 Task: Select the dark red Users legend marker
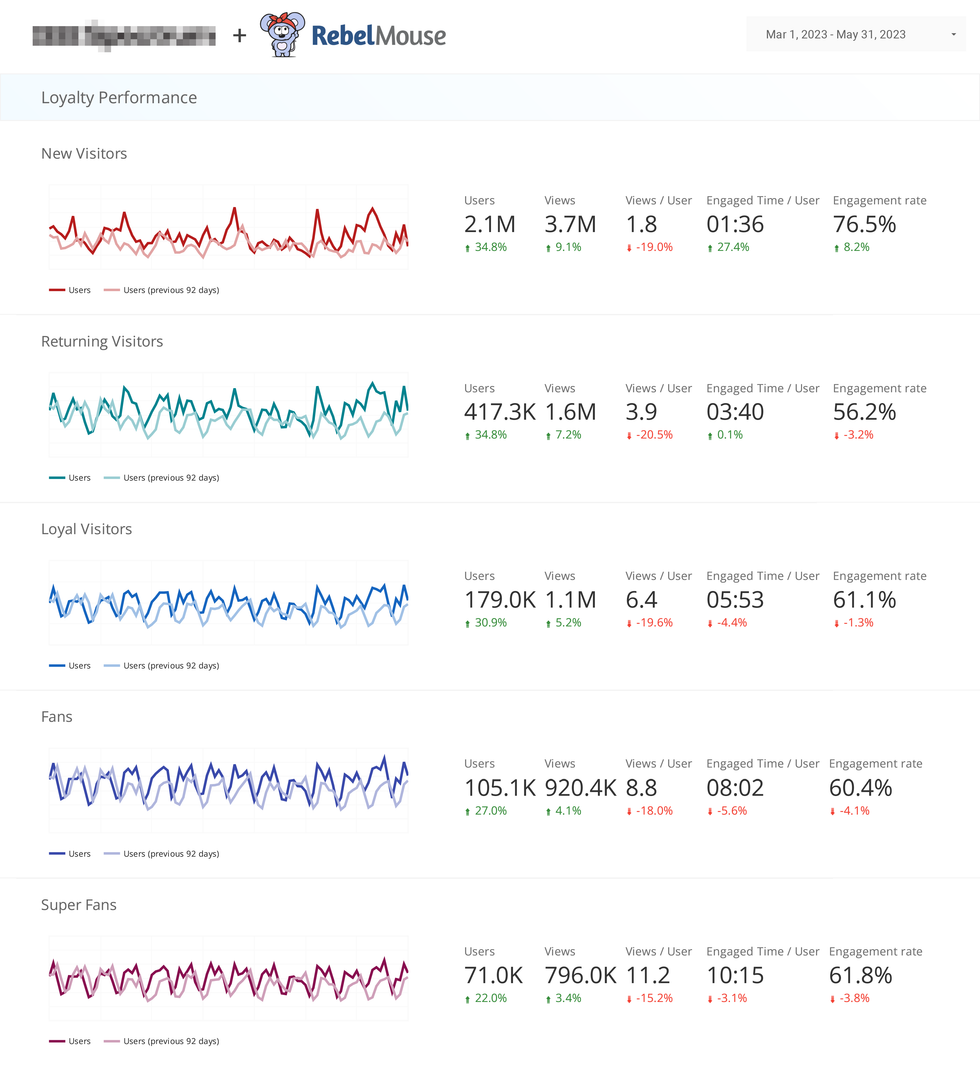coord(56,289)
